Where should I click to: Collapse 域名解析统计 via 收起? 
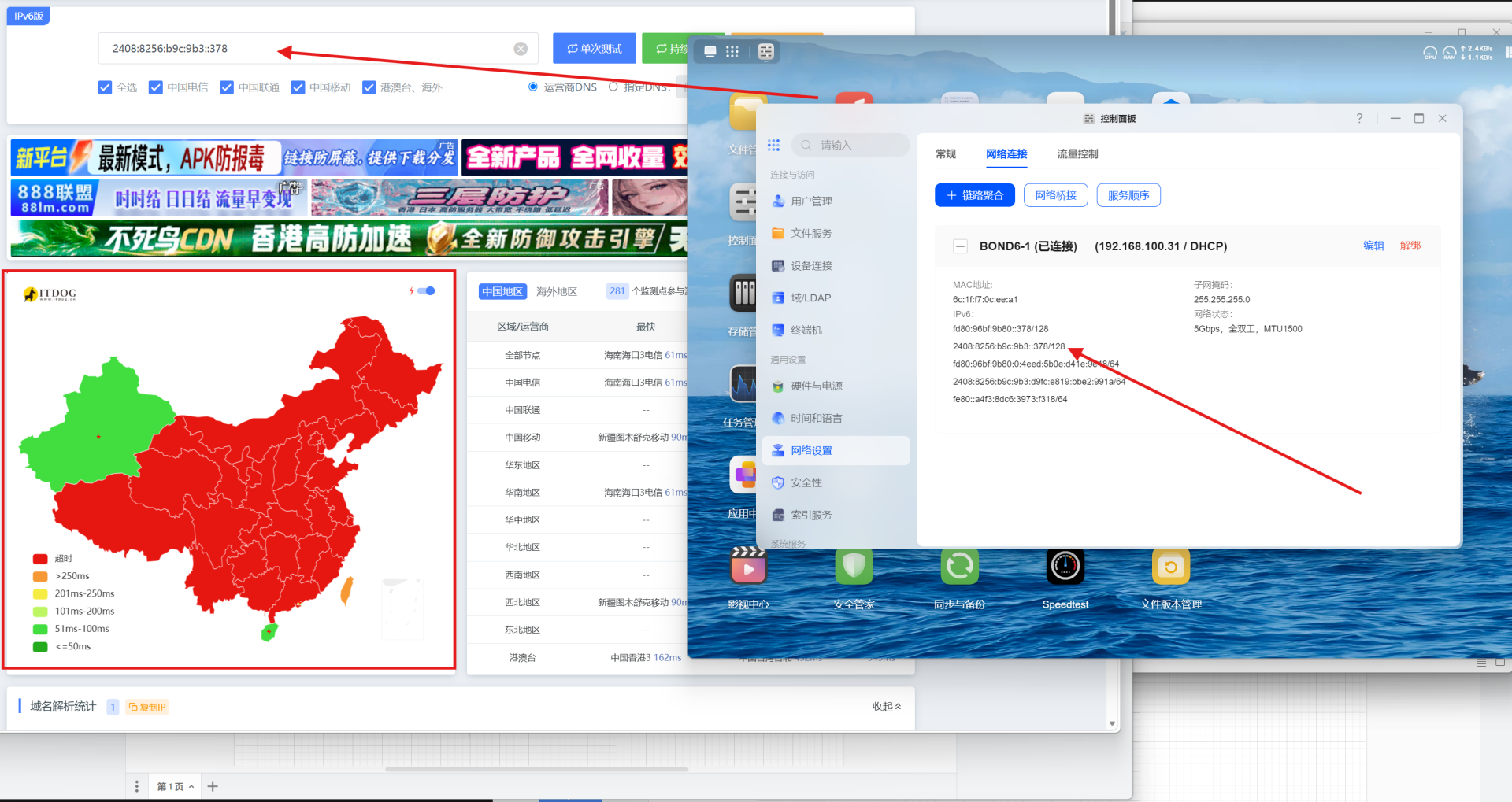pyautogui.click(x=887, y=707)
